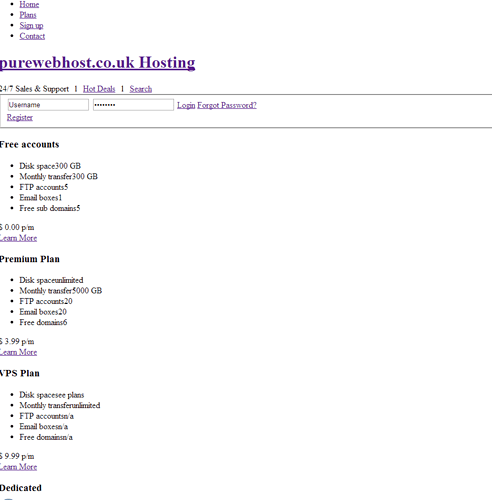Viewport: 492px width, 500px height.
Task: Select the Premium Plan heading
Action: pos(30,259)
